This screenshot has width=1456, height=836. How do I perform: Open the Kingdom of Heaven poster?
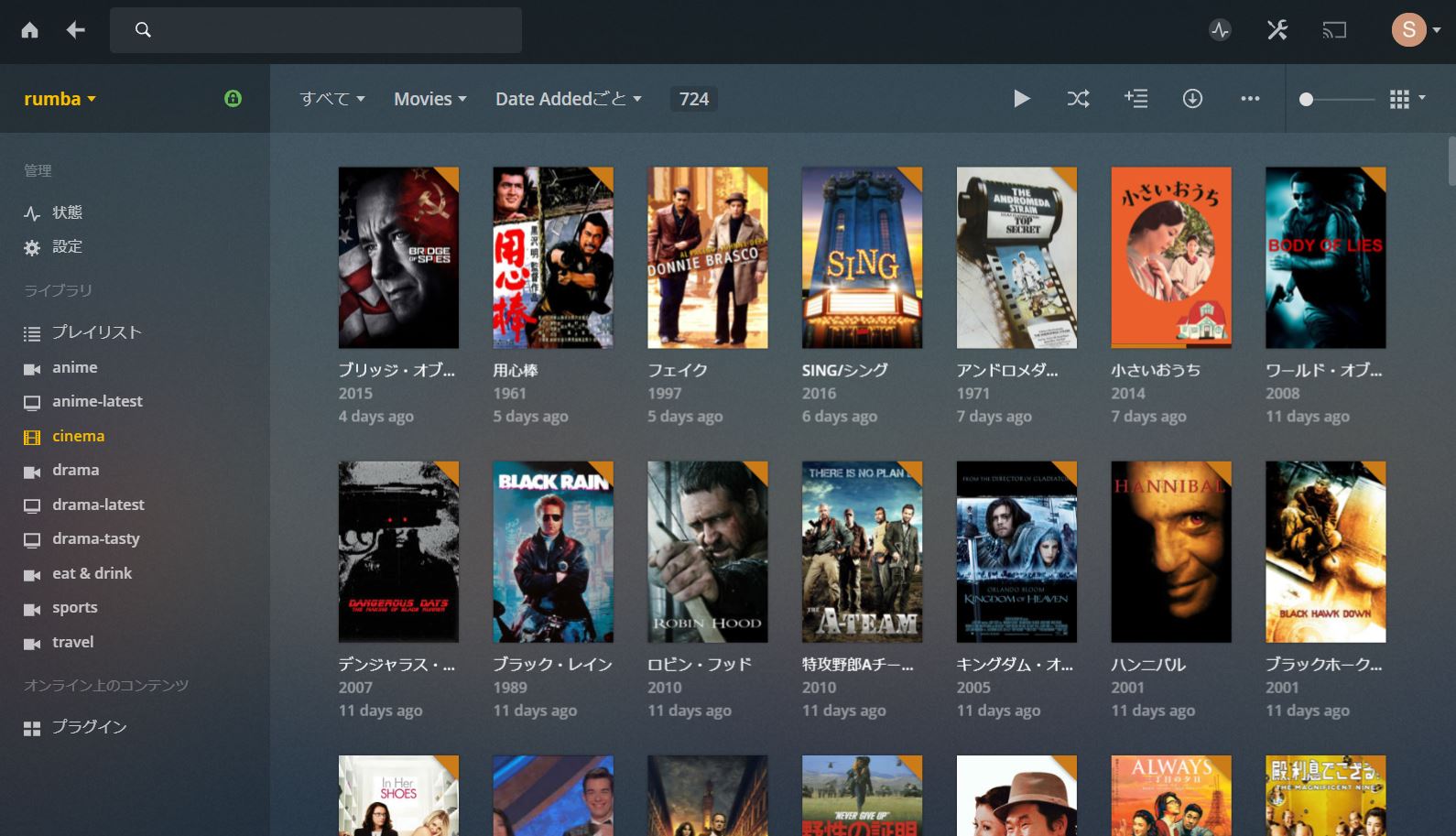(x=1016, y=551)
